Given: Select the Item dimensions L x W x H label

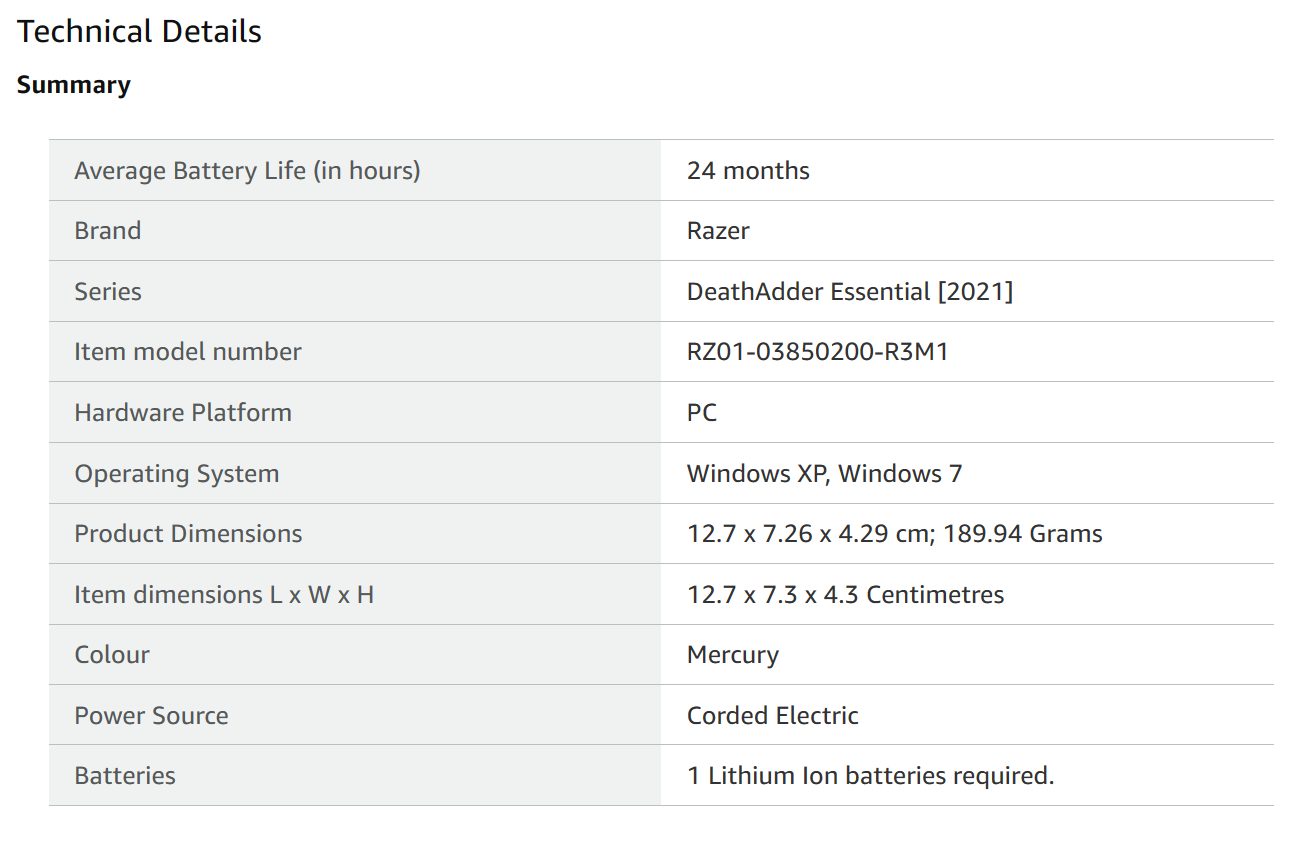Looking at the screenshot, I should tap(223, 594).
